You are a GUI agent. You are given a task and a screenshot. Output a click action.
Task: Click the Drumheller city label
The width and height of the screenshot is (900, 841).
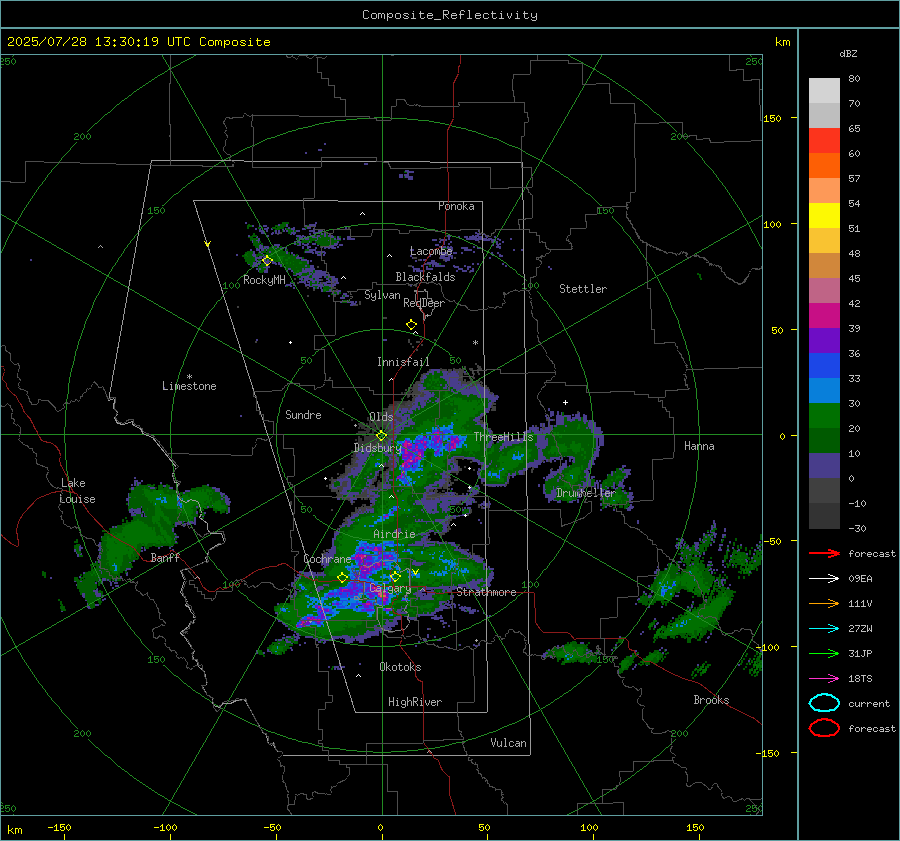[586, 493]
